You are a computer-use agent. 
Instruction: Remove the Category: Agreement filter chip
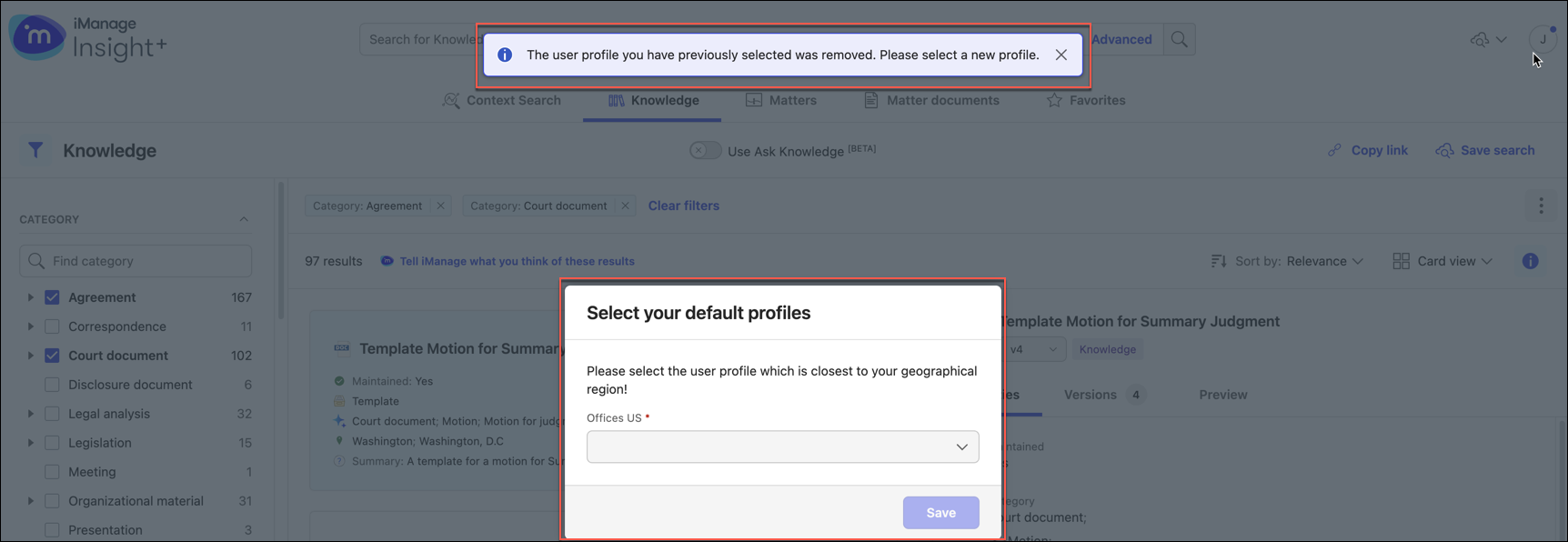(x=440, y=206)
